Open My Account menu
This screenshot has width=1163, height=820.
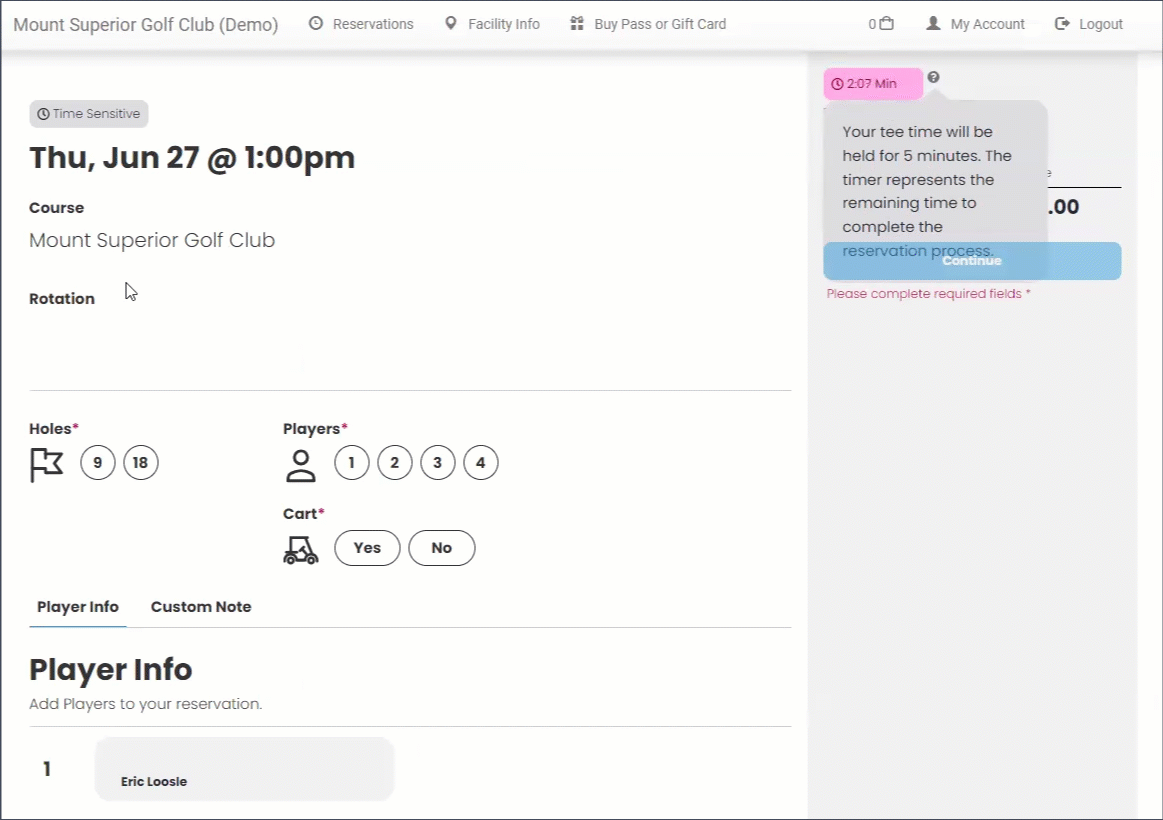tap(987, 24)
